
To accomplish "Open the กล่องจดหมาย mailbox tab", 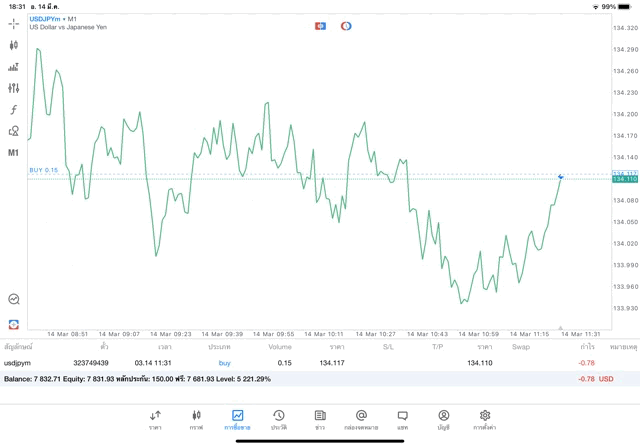I will click(x=361, y=420).
